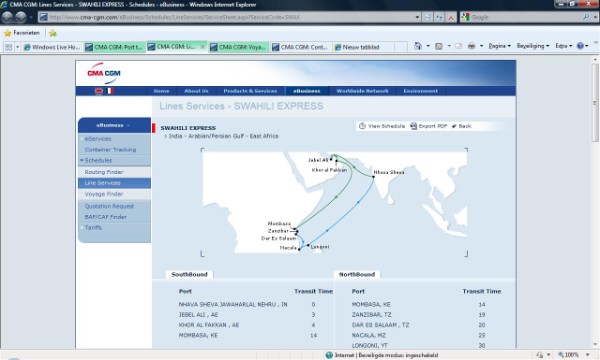Viewport: 600px width, 360px height.
Task: Open Environment navigation item
Action: [x=420, y=91]
